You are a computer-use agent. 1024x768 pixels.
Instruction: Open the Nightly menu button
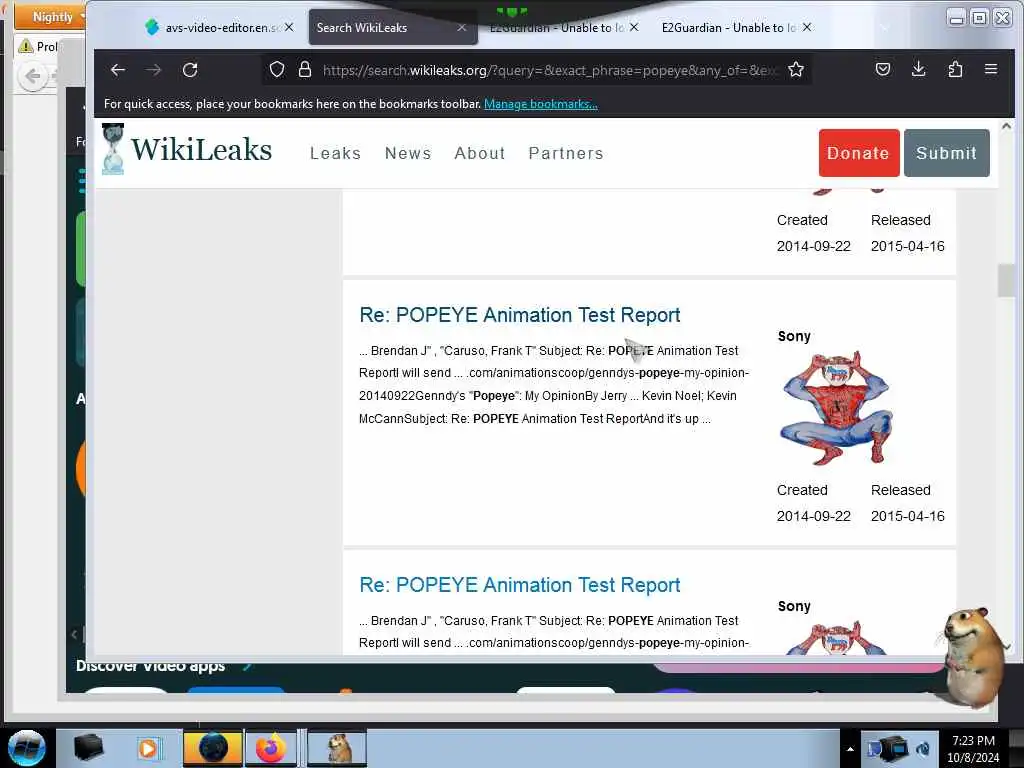(50, 16)
